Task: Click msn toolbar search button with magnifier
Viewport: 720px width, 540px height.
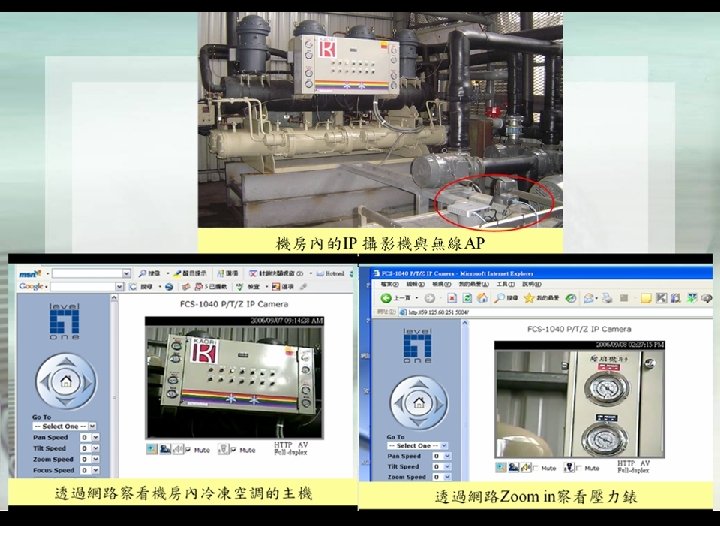Action: (150, 273)
